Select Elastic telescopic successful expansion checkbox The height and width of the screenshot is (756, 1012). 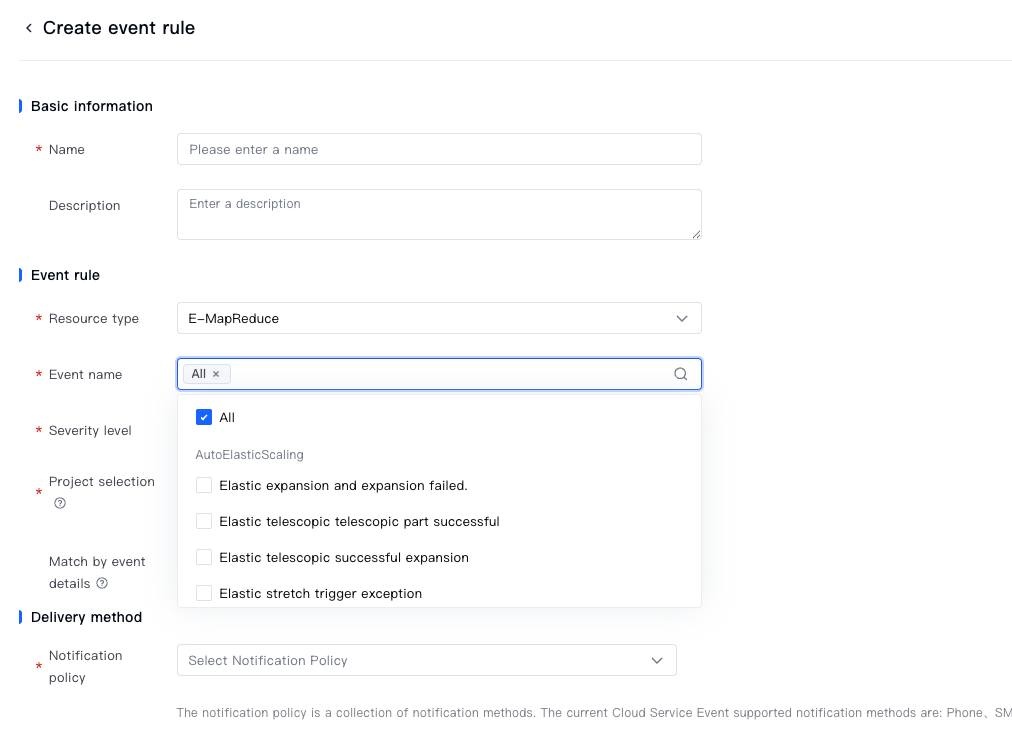click(204, 557)
